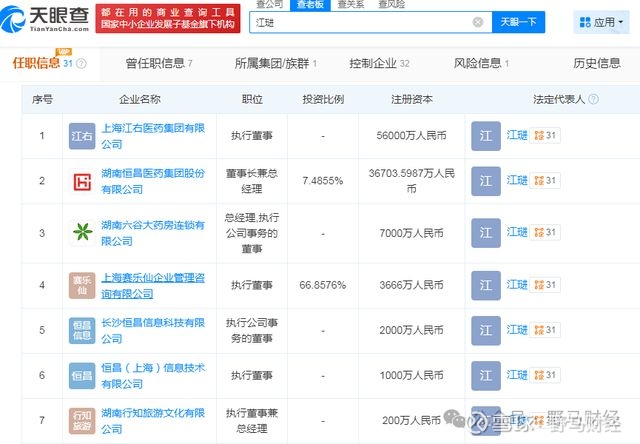Click the 31 companies badge in row 6

click(545, 375)
